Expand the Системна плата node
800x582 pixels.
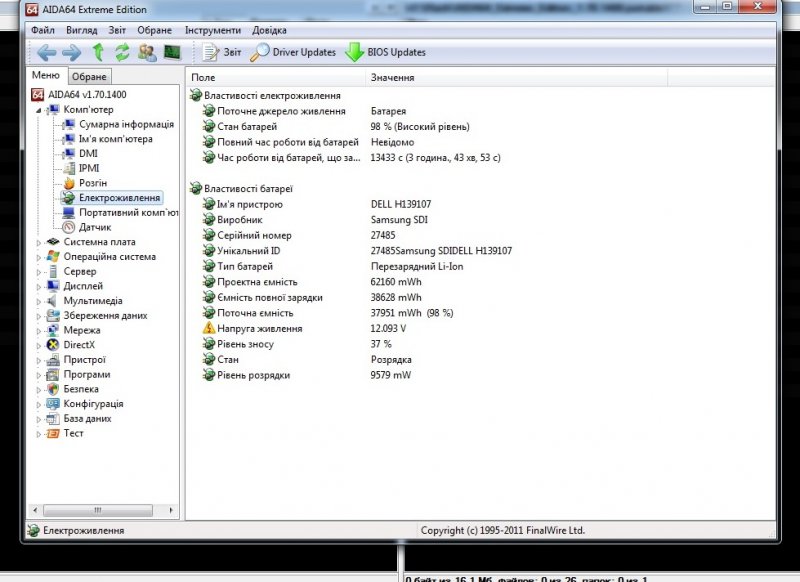tap(40, 242)
